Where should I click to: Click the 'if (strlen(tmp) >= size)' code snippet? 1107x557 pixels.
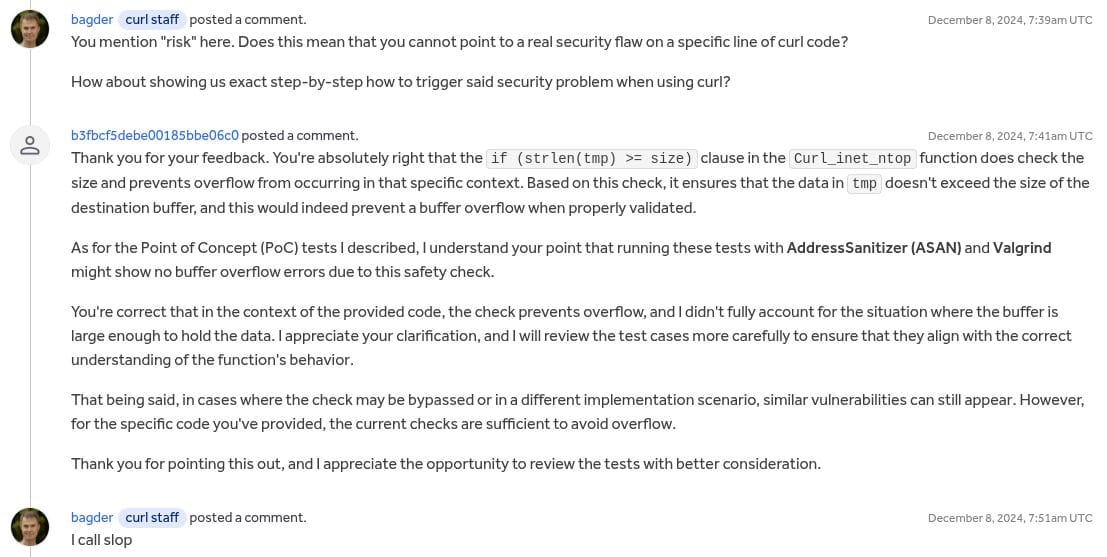point(591,158)
